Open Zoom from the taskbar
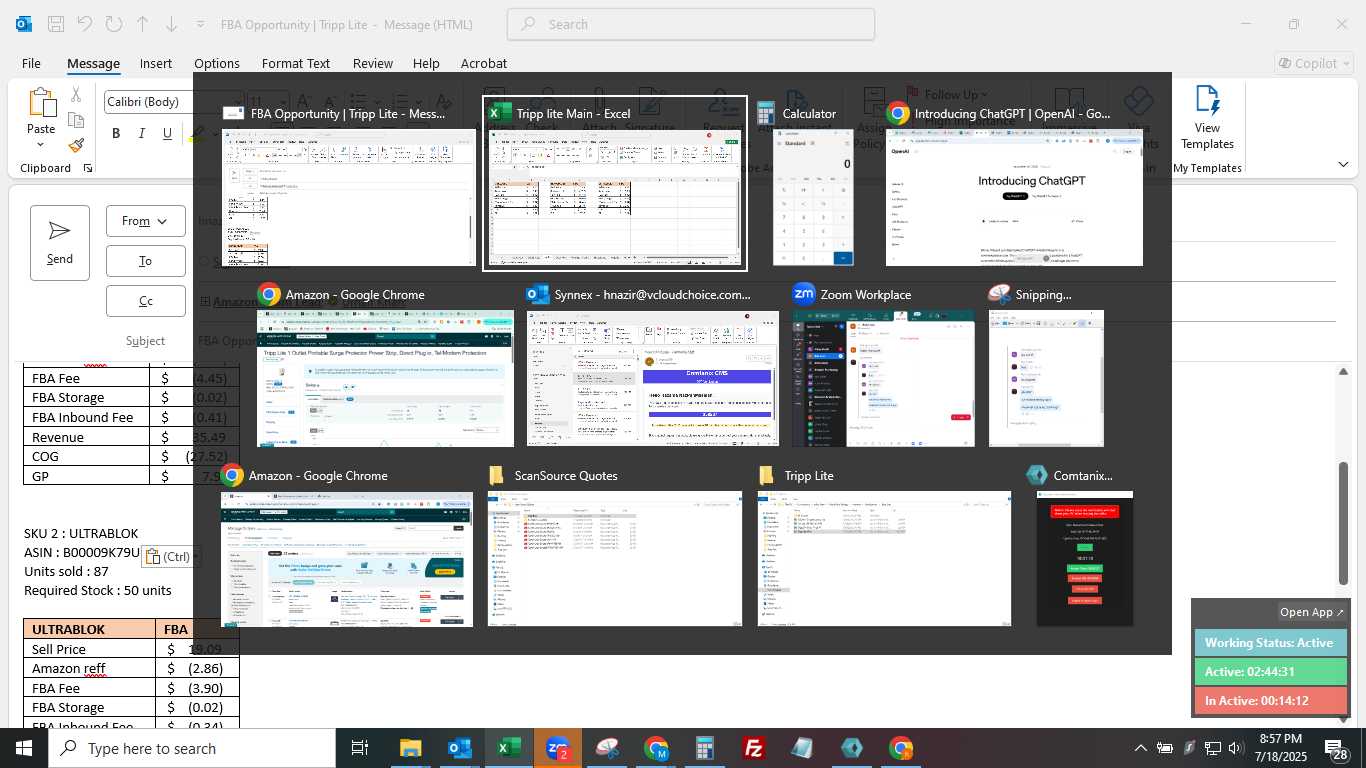Viewport: 1366px width, 768px height. (557, 748)
